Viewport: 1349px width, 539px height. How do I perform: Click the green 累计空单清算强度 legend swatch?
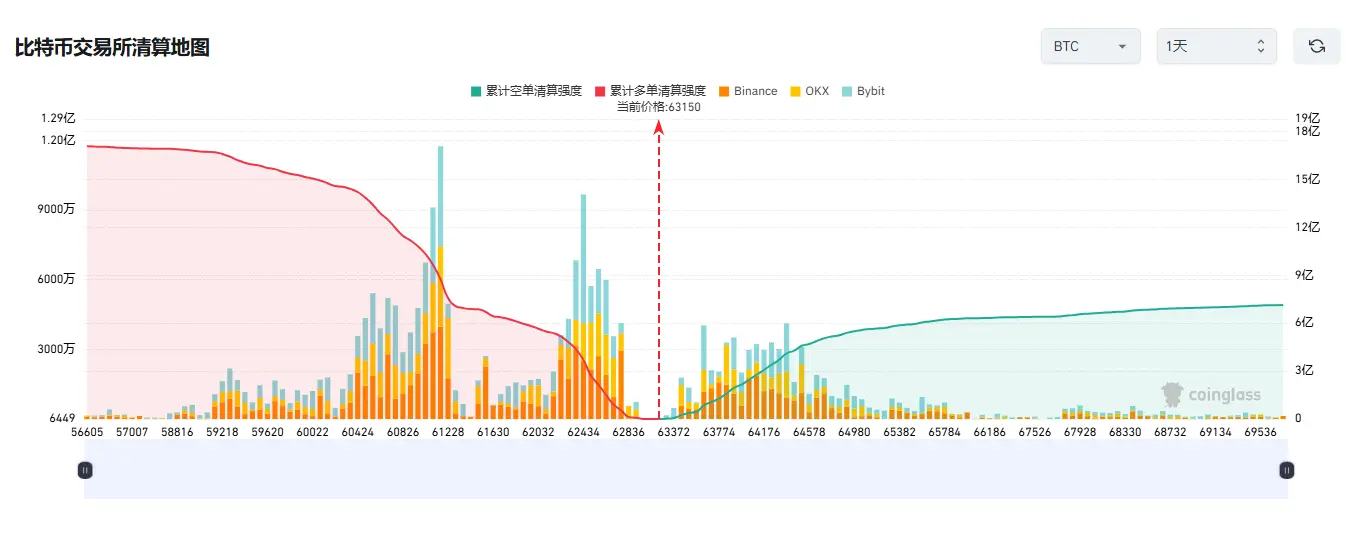[476, 91]
